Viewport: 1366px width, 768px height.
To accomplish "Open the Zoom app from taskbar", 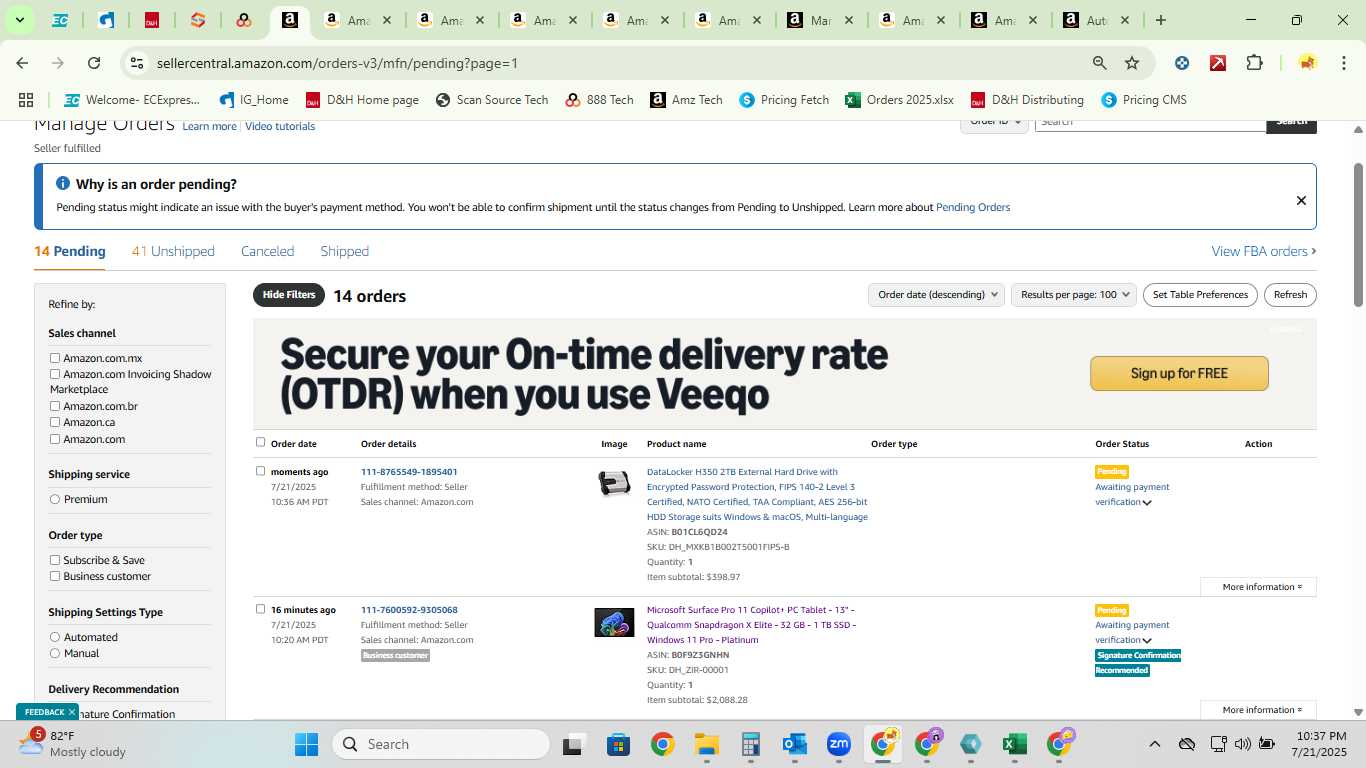I will click(x=838, y=744).
